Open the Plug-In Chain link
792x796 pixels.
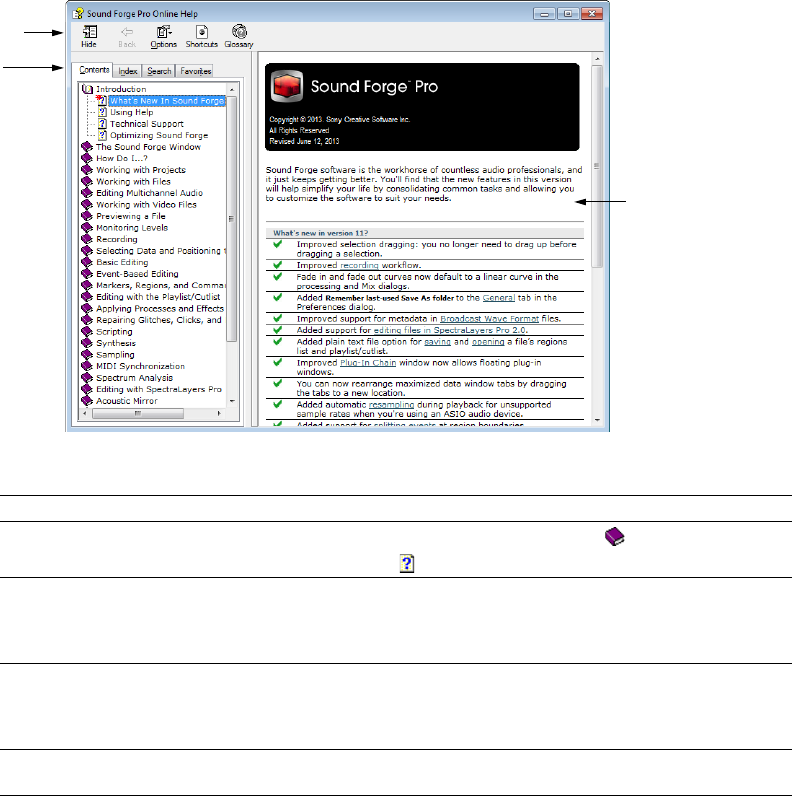coord(368,362)
